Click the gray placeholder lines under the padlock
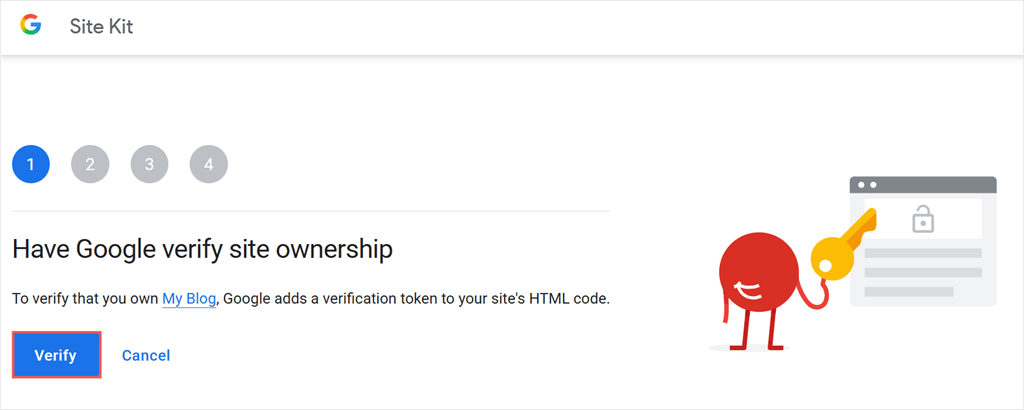 coord(923,272)
